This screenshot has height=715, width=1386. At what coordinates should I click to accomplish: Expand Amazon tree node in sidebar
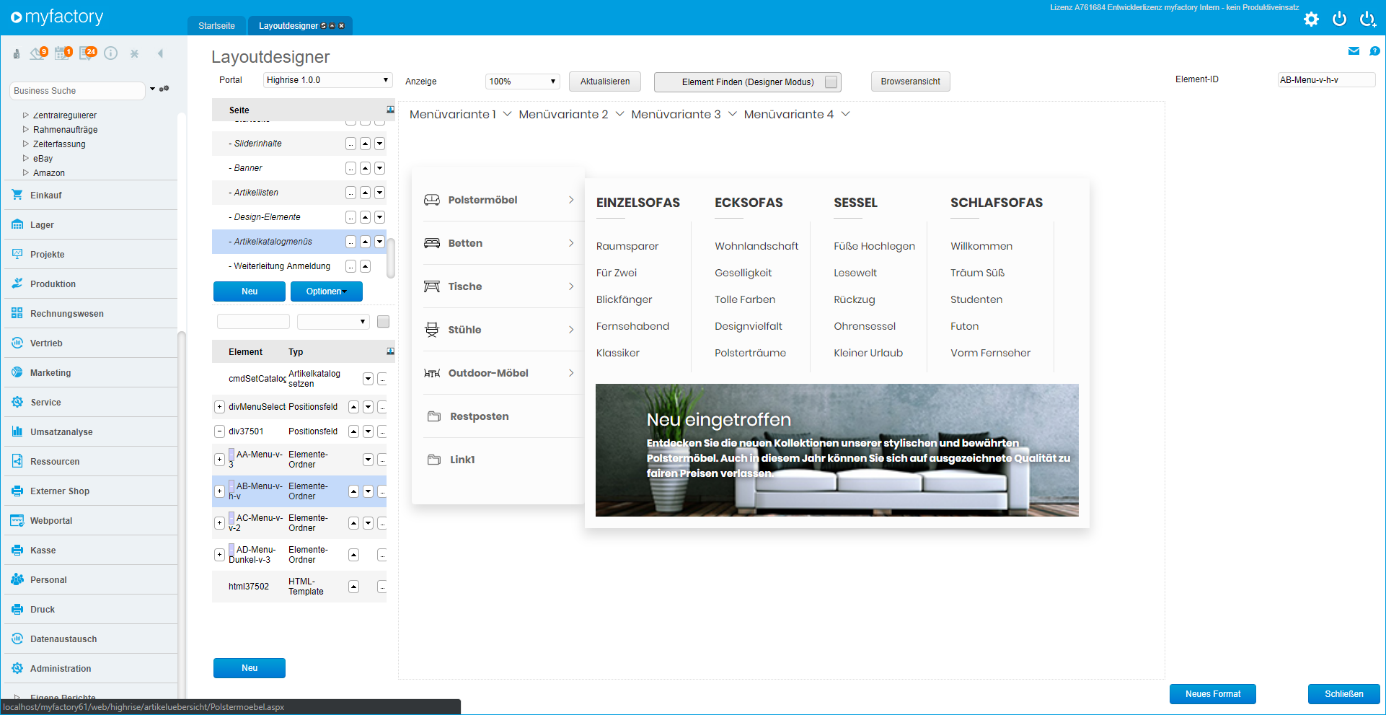click(26, 173)
